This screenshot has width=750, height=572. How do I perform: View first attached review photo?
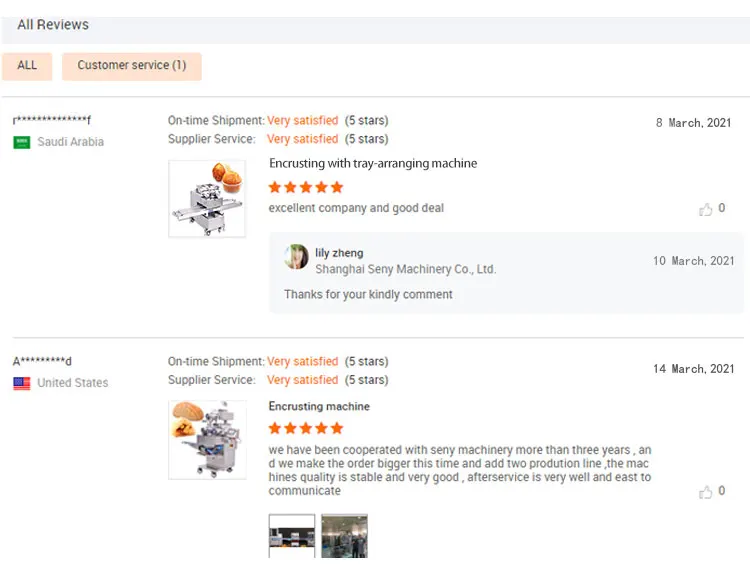click(x=292, y=536)
